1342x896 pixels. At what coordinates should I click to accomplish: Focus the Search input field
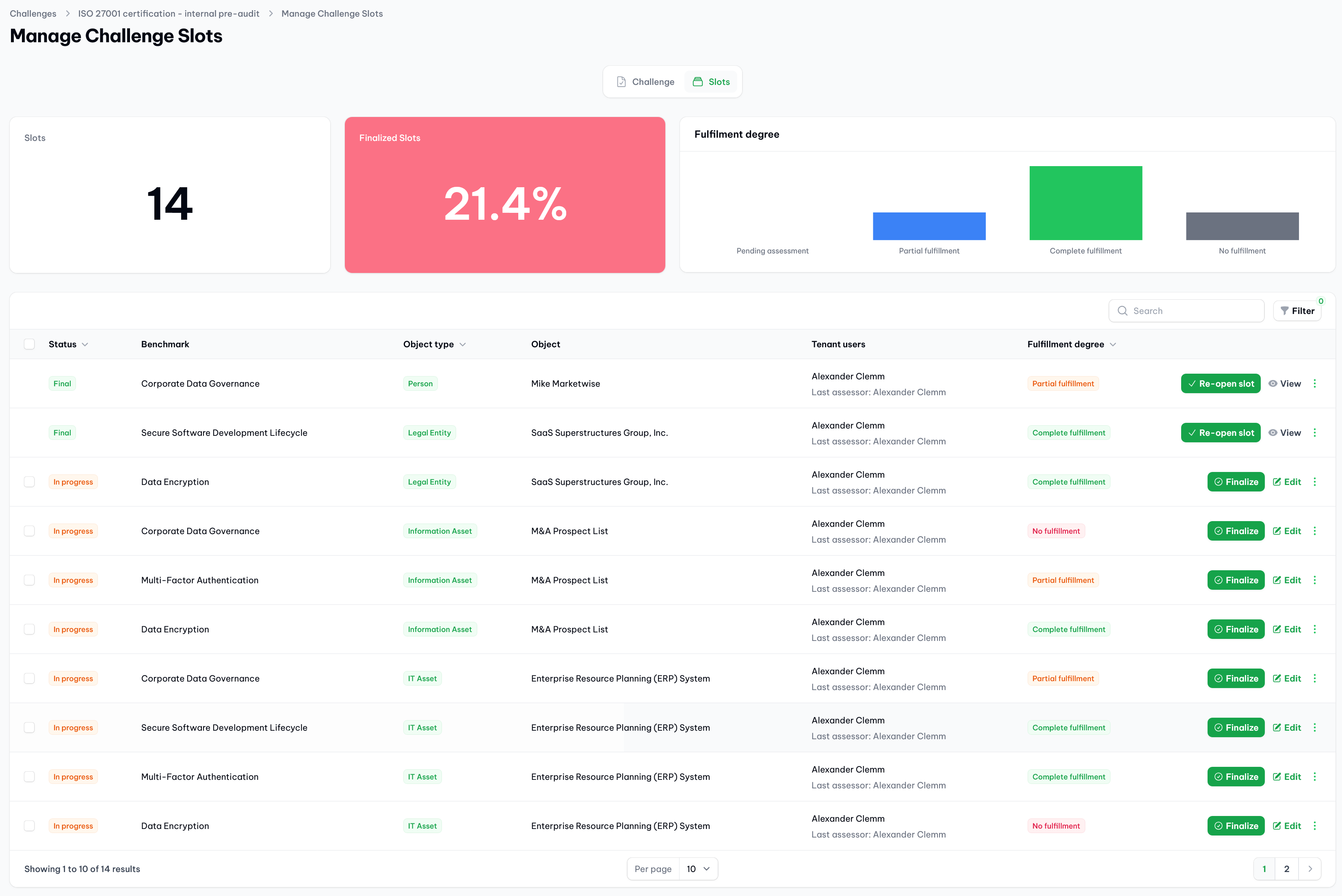1186,311
